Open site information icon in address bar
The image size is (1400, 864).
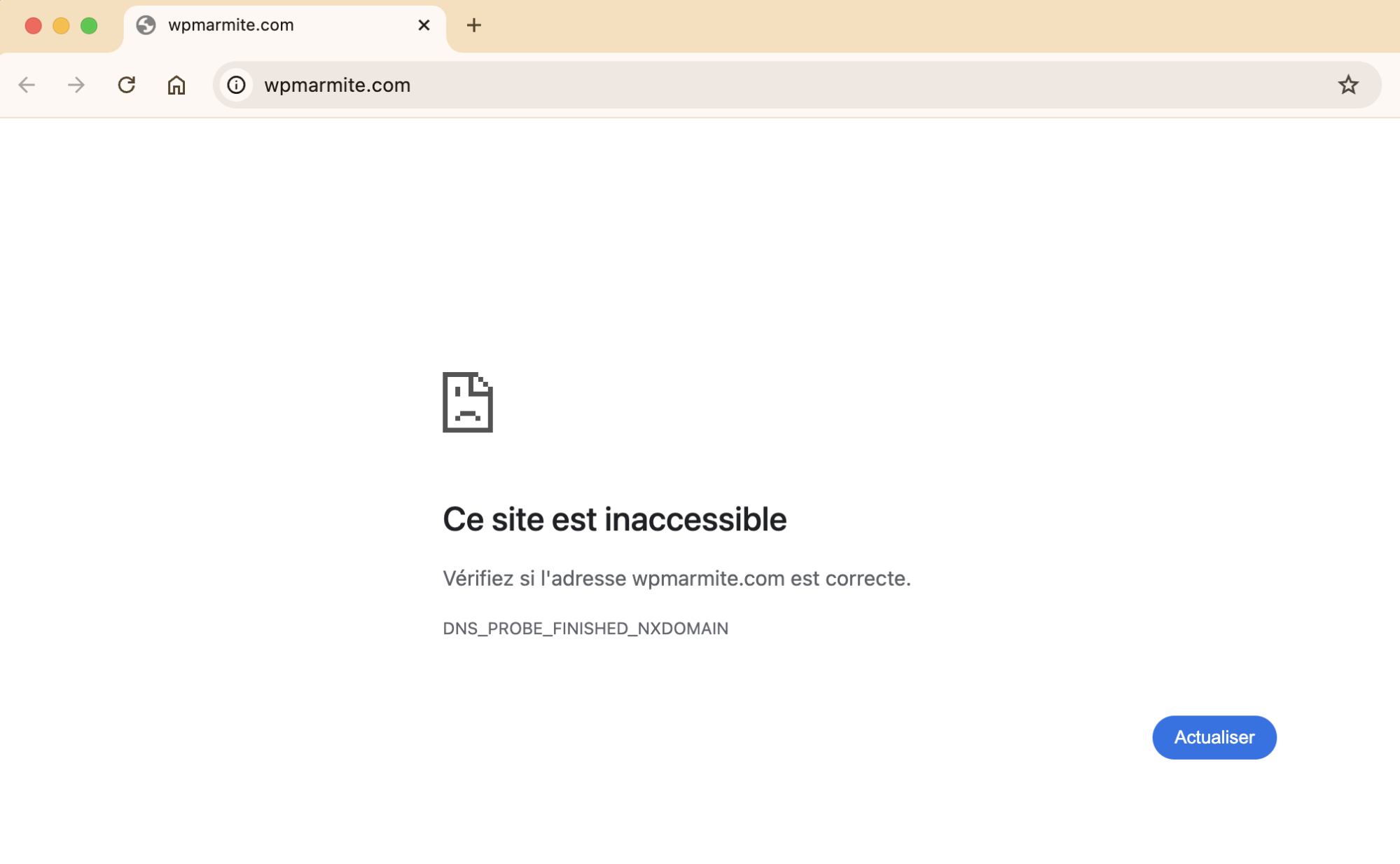[237, 85]
